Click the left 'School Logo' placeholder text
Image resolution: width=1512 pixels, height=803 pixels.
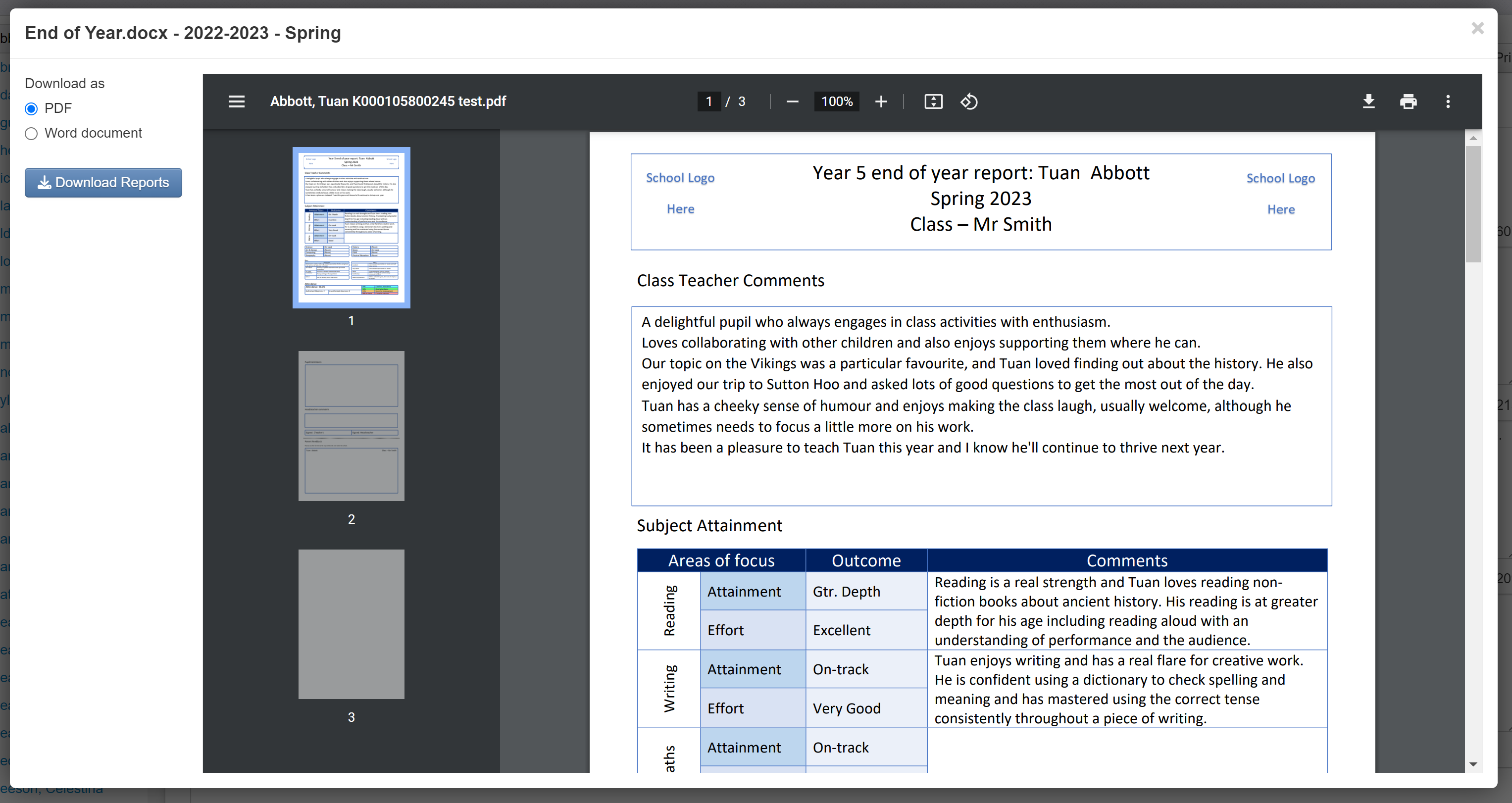[680, 178]
